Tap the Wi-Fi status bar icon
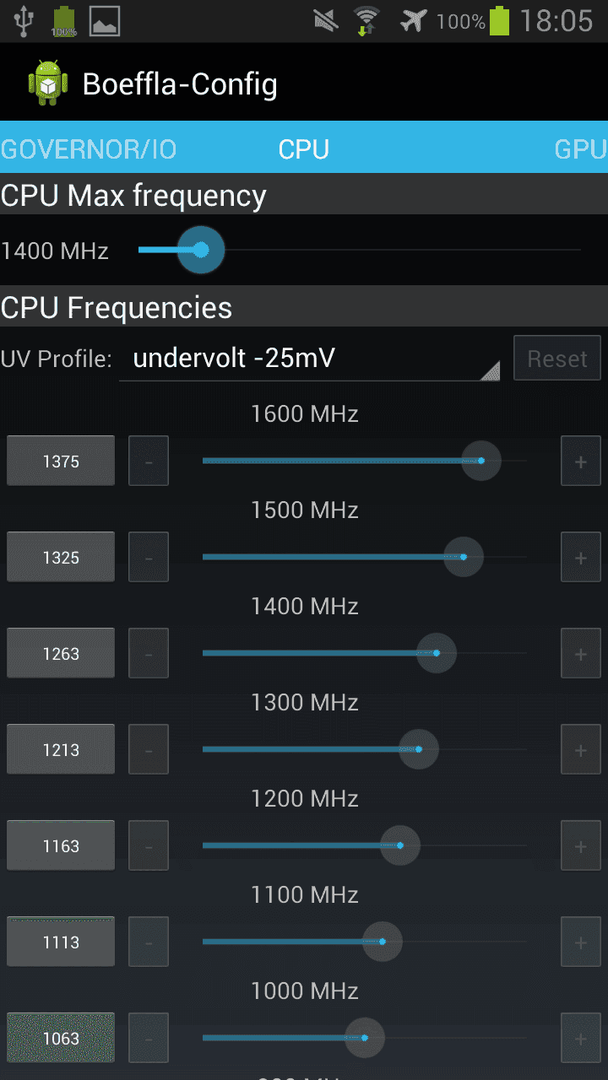The height and width of the screenshot is (1080, 608). [367, 21]
